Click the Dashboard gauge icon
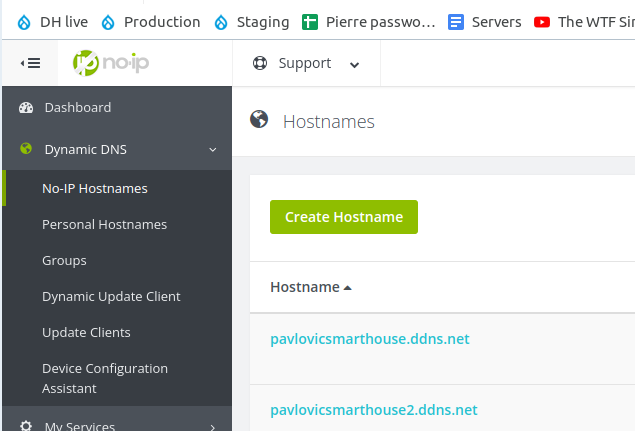The image size is (635, 431). coord(26,107)
